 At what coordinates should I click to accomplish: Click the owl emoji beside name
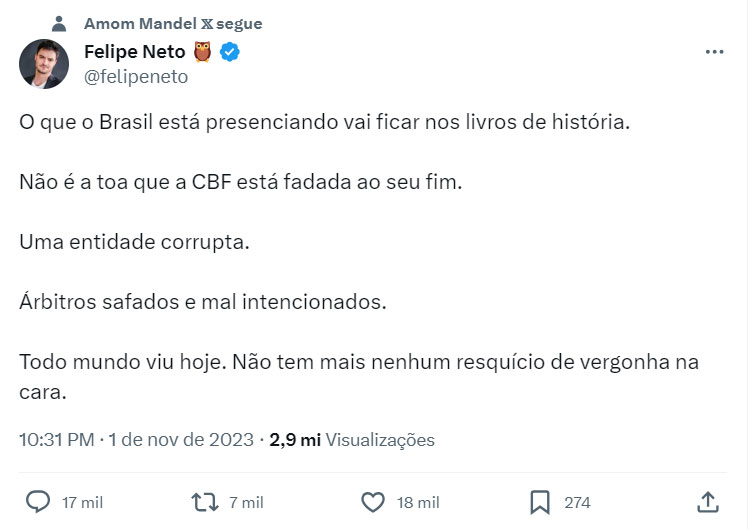201,52
